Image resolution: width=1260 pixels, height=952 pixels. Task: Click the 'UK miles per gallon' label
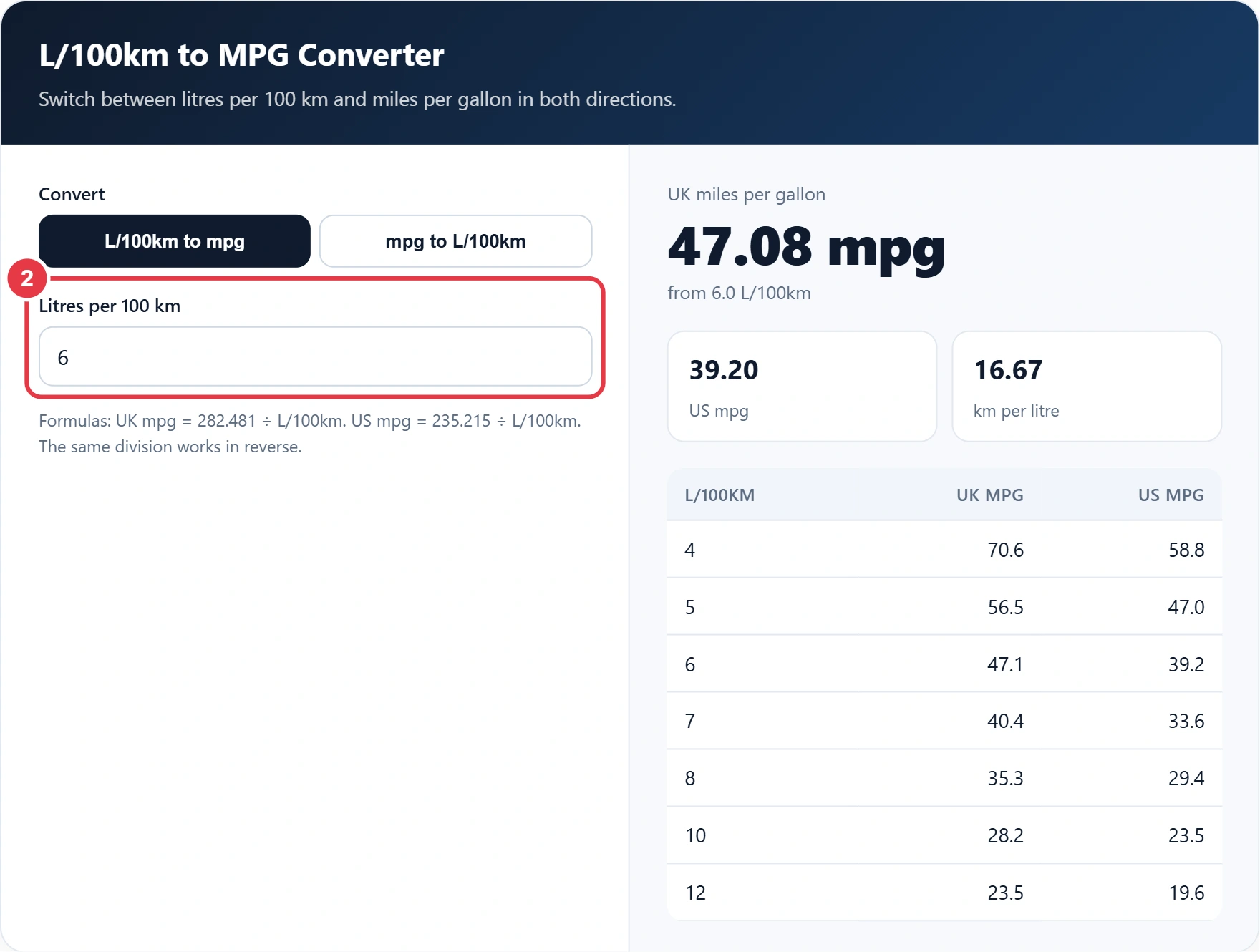pyautogui.click(x=746, y=195)
